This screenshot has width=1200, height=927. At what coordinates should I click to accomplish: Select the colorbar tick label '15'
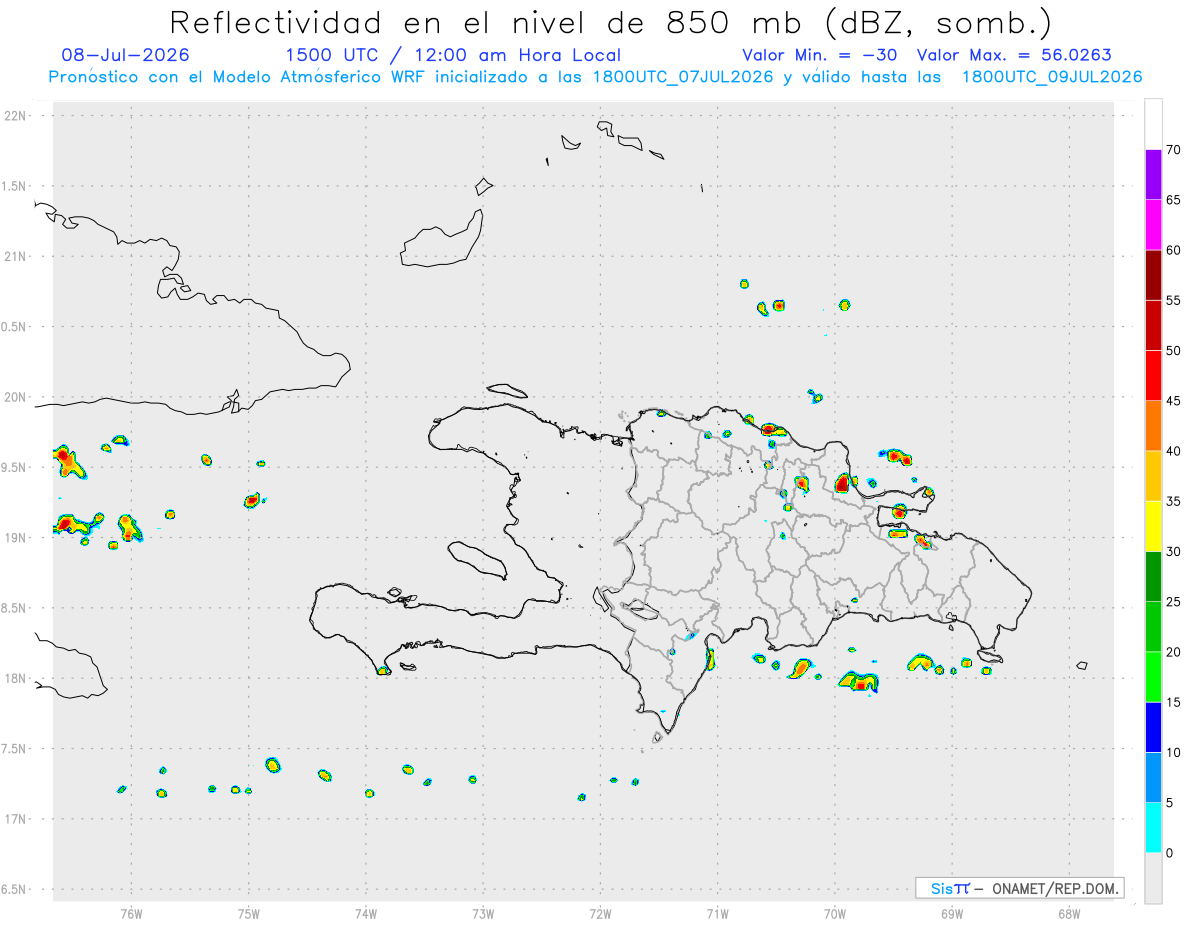(x=1174, y=702)
